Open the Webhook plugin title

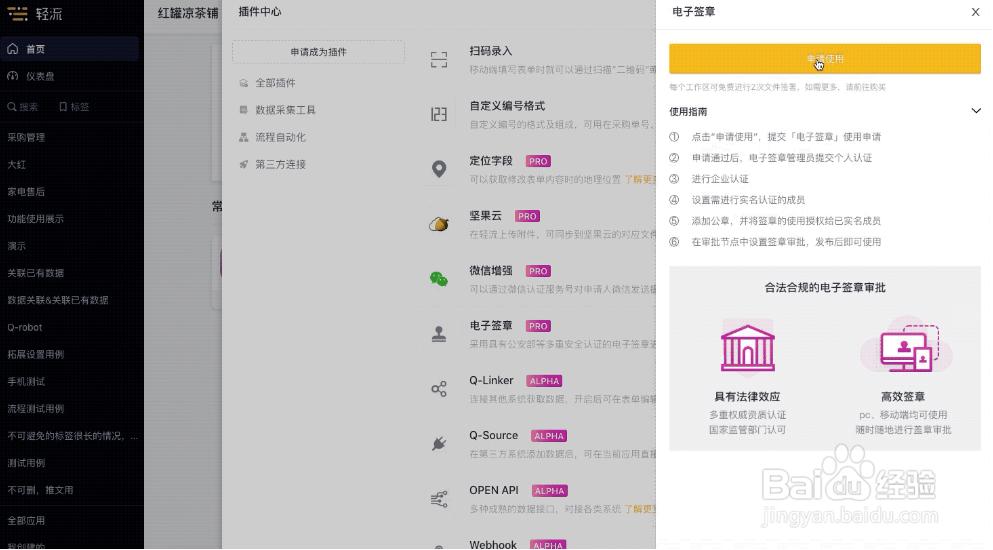coord(493,545)
